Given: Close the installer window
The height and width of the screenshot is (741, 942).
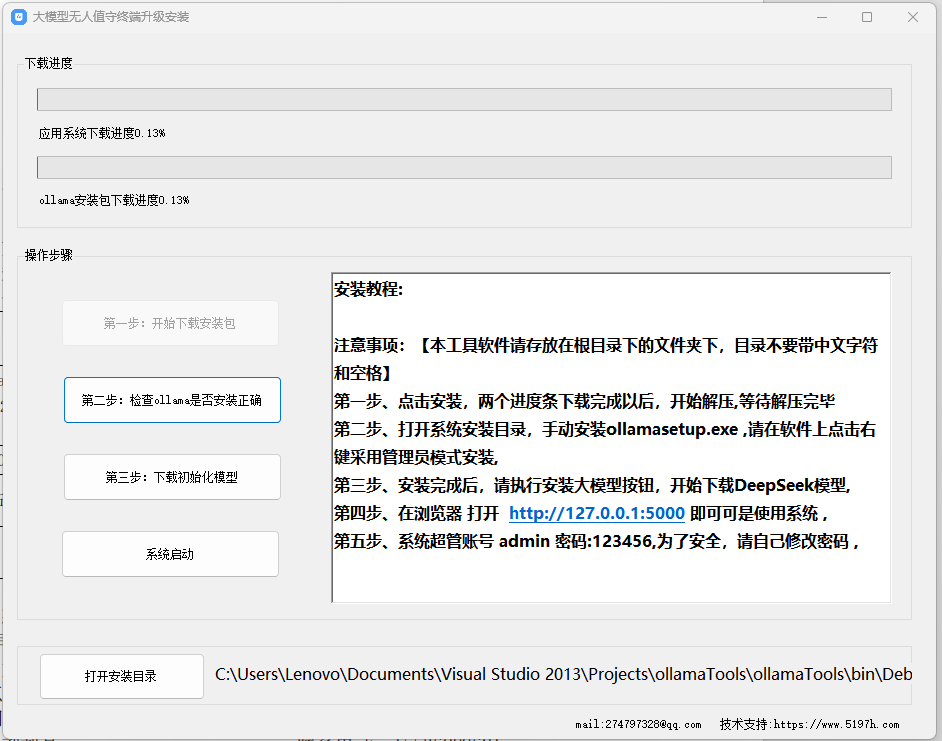Looking at the screenshot, I should [x=913, y=17].
